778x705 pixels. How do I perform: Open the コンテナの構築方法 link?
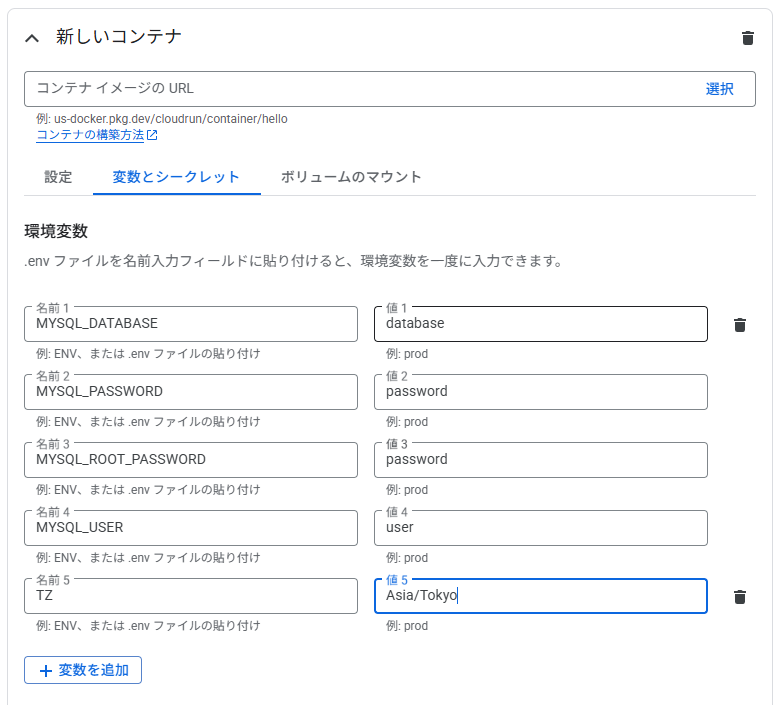(x=90, y=135)
